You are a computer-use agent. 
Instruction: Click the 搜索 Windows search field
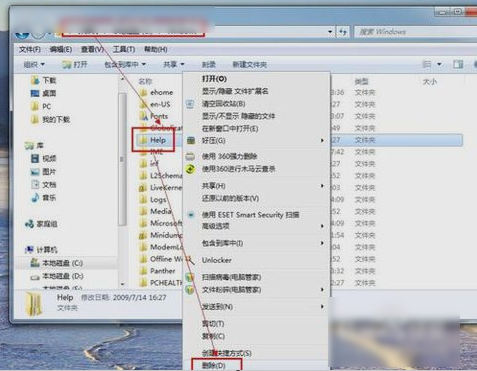(415, 32)
